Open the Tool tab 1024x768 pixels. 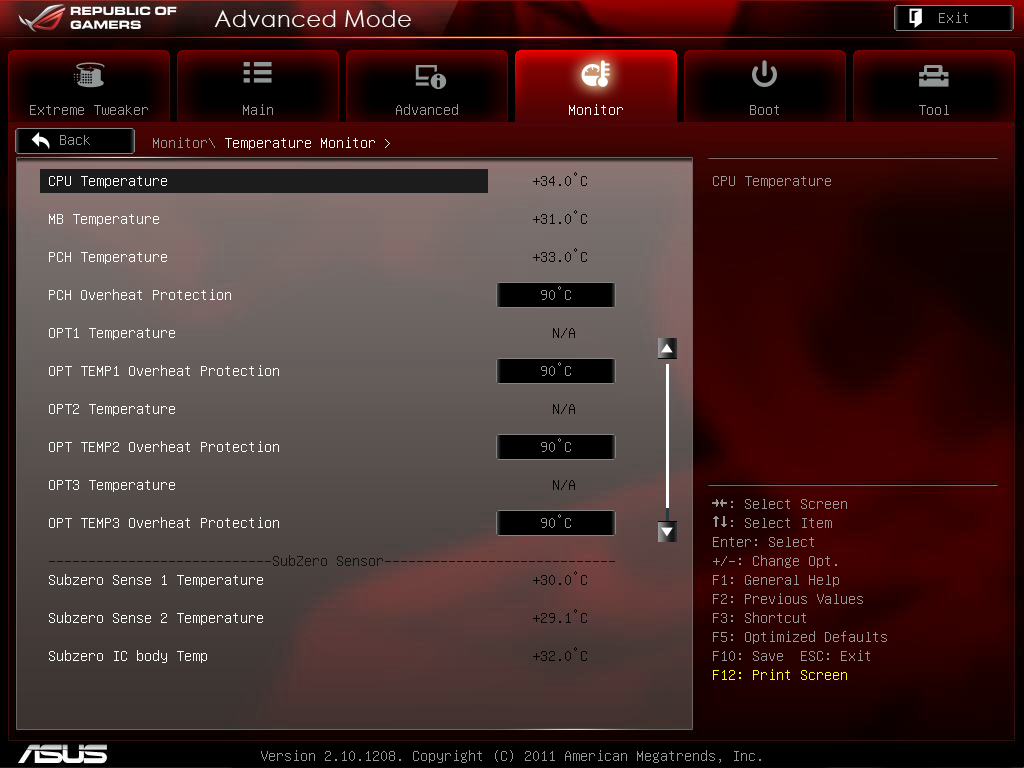(934, 86)
